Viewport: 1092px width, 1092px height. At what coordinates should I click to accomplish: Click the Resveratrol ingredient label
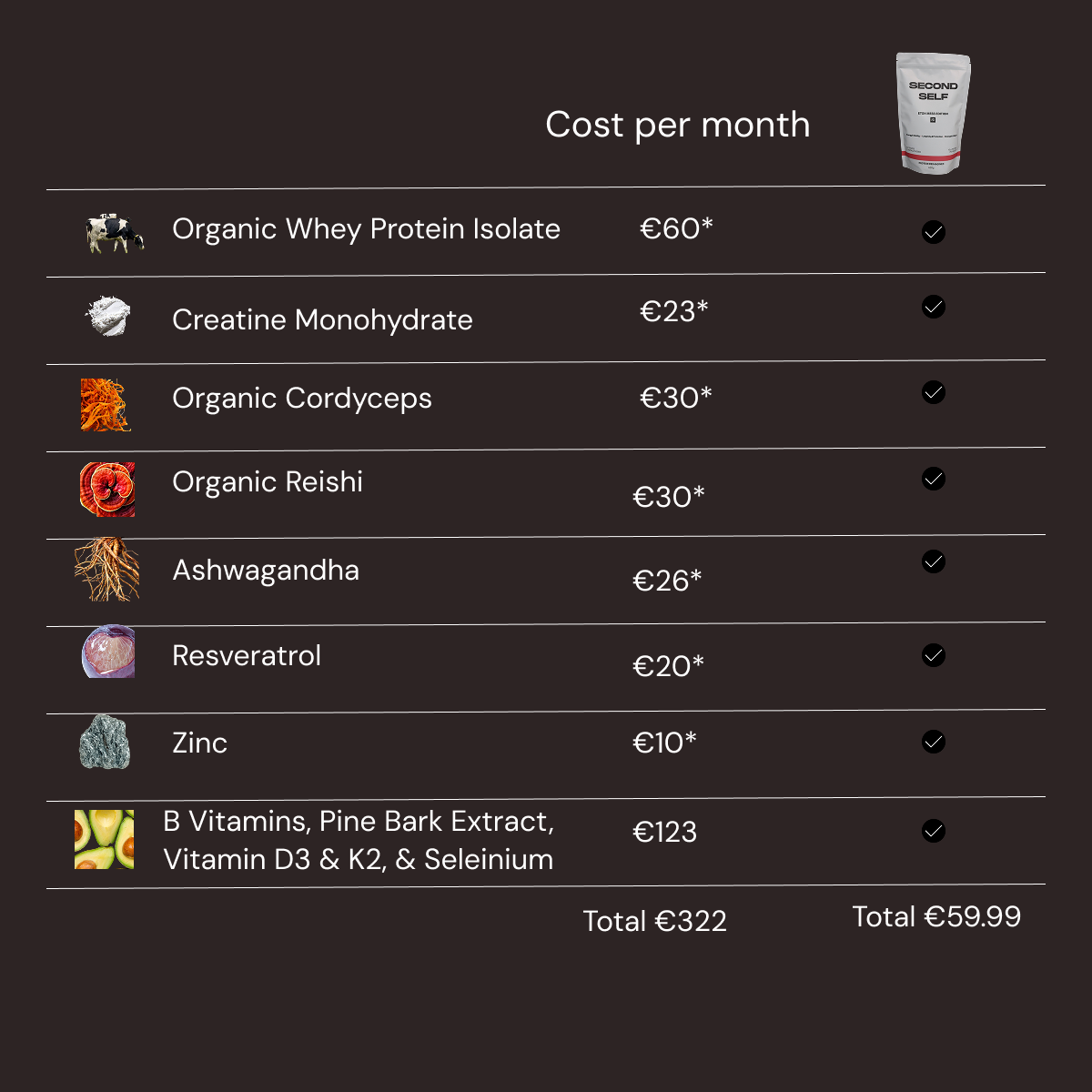(247, 656)
